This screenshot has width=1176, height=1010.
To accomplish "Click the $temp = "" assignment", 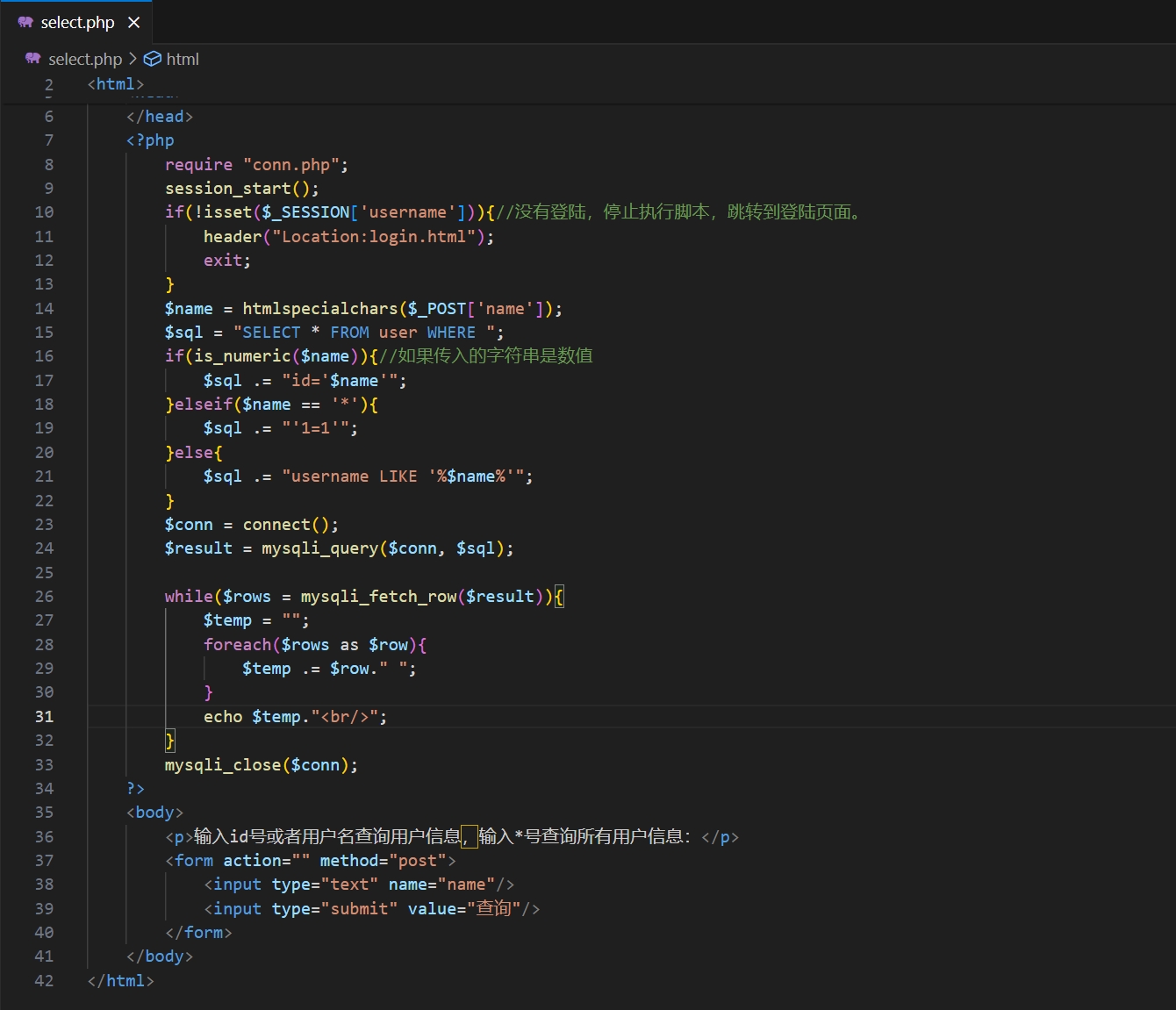I will [256, 620].
